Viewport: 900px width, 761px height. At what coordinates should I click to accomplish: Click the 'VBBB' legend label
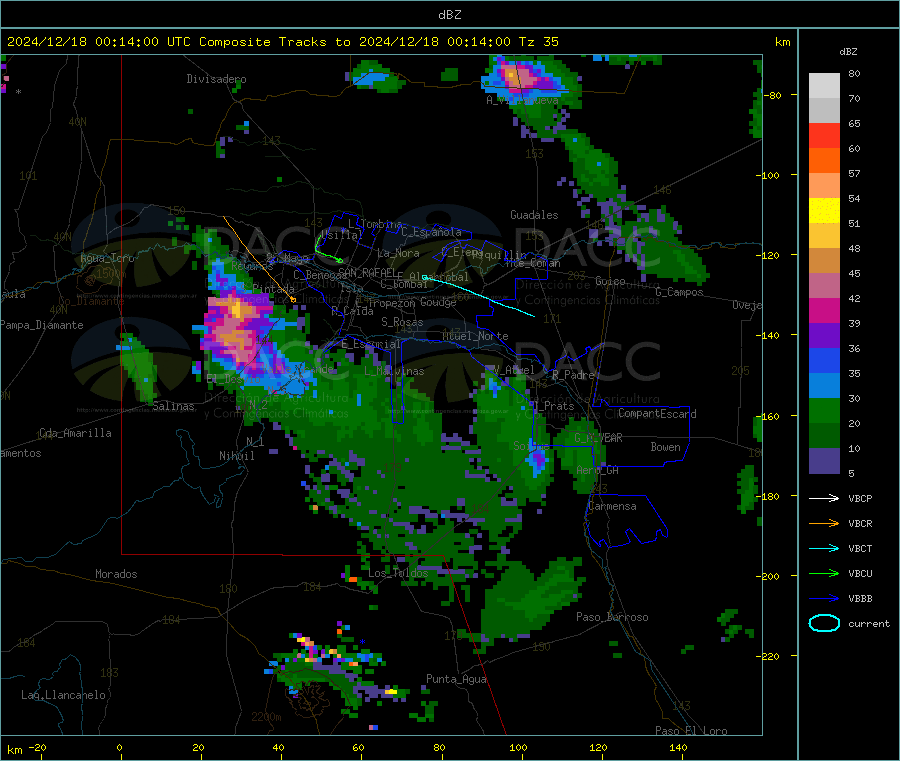pos(860,599)
